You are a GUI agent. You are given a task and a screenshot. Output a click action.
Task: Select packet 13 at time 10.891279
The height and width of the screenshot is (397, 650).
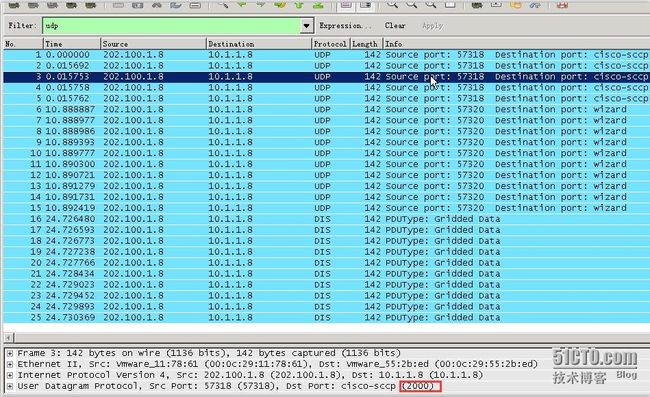[327, 186]
